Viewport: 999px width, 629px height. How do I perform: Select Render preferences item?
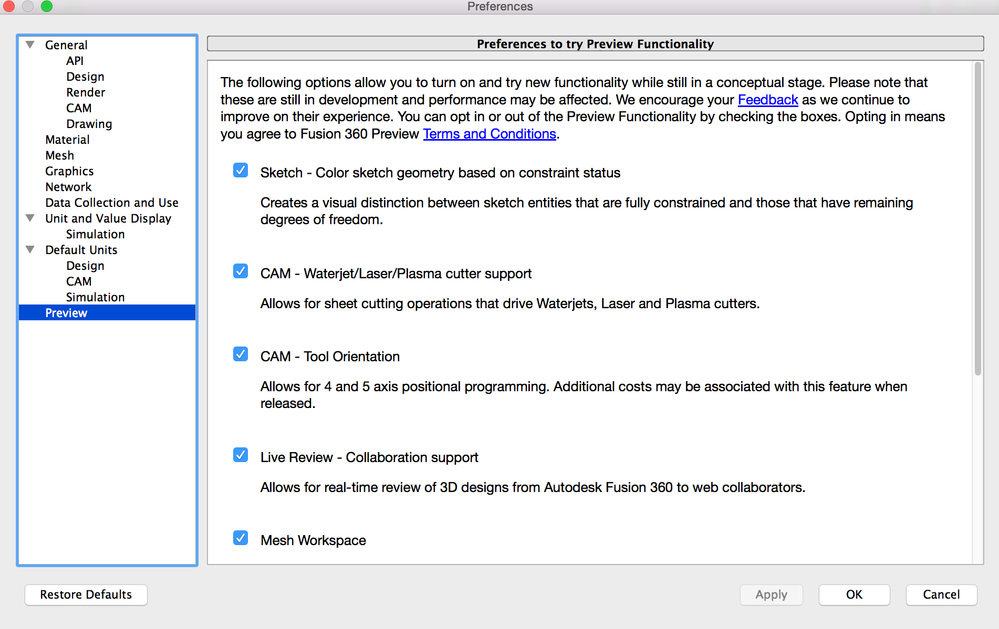click(85, 92)
